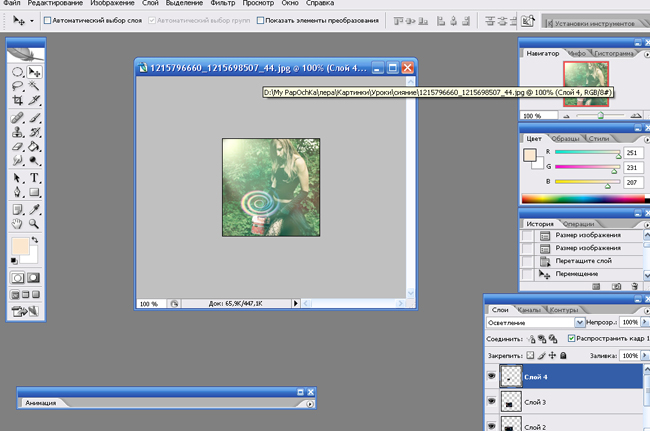The width and height of the screenshot is (650, 431).
Task: Delete state using History panel trash icon
Action: pyautogui.click(x=634, y=286)
